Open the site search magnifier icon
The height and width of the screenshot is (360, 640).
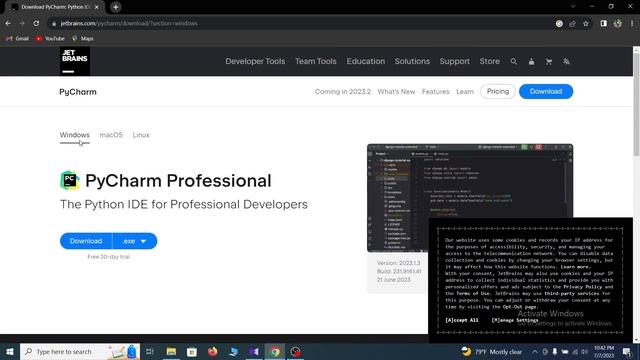513,62
